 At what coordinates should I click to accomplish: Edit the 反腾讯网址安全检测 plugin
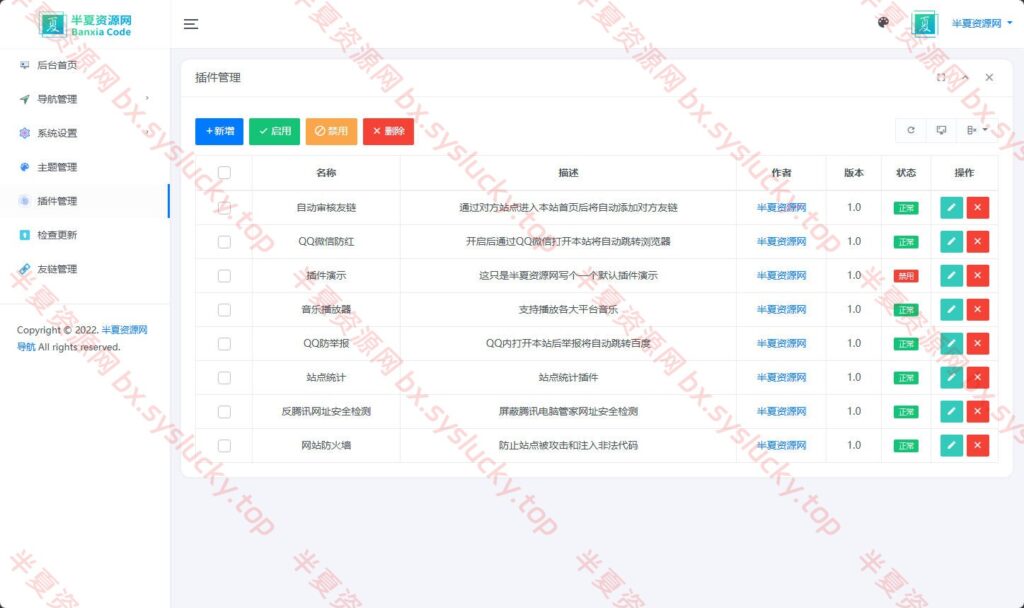tap(952, 411)
